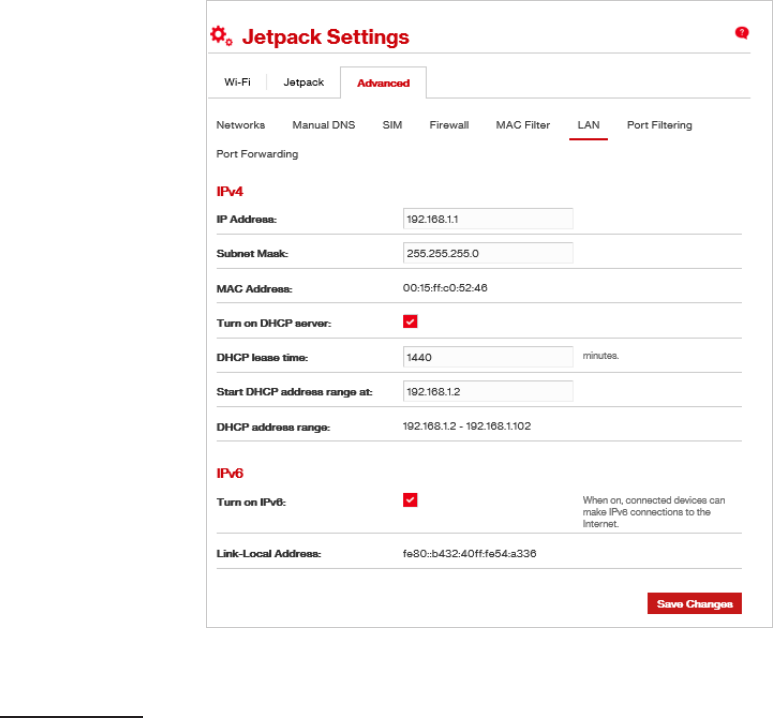Open the MAC Filter sub-tab
Image resolution: width=773 pixels, height=718 pixels.
(523, 125)
